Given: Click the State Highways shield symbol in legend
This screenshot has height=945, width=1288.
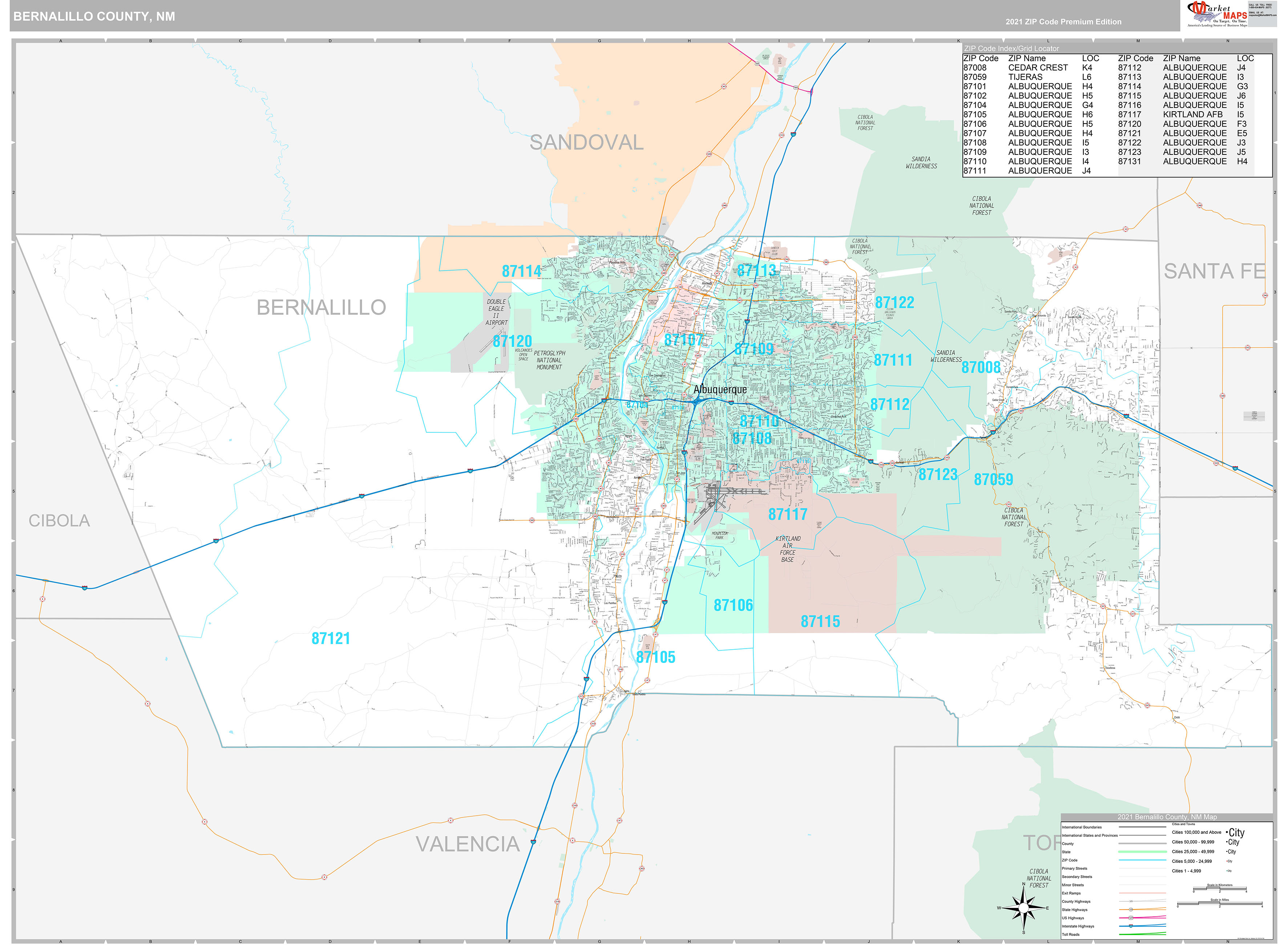Looking at the screenshot, I should coord(1131,909).
